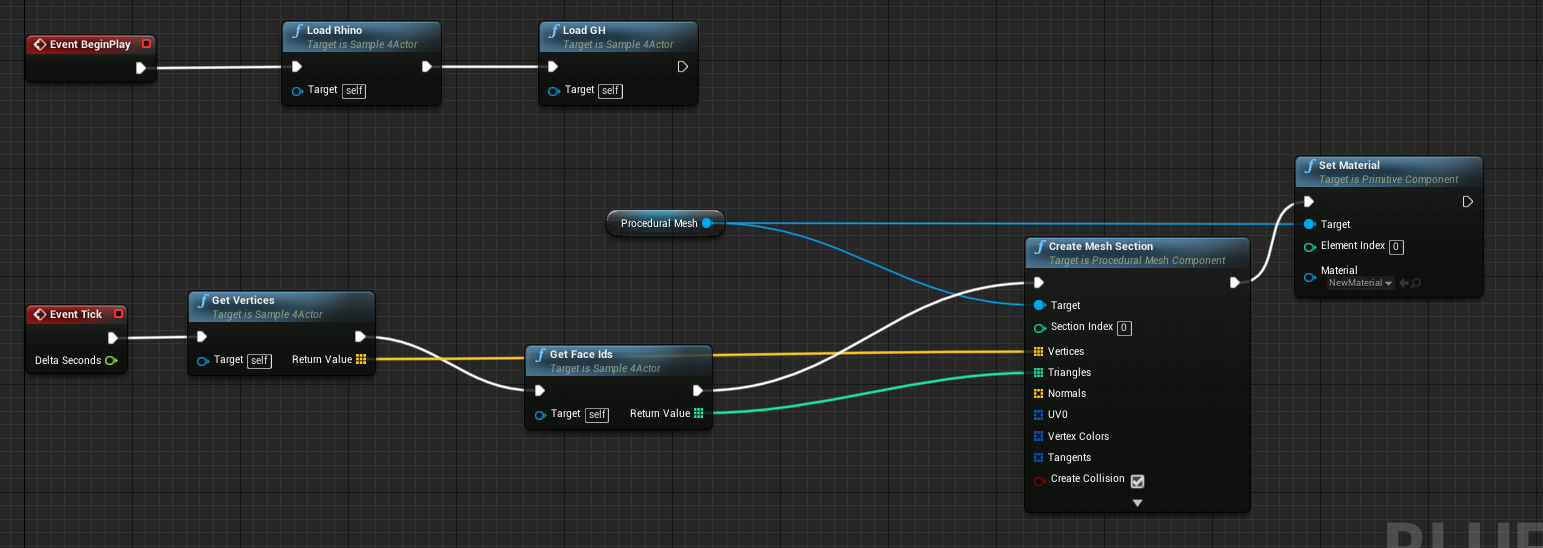Click Load GH's hollow execution output pin
The height and width of the screenshot is (548, 1543).
683,67
